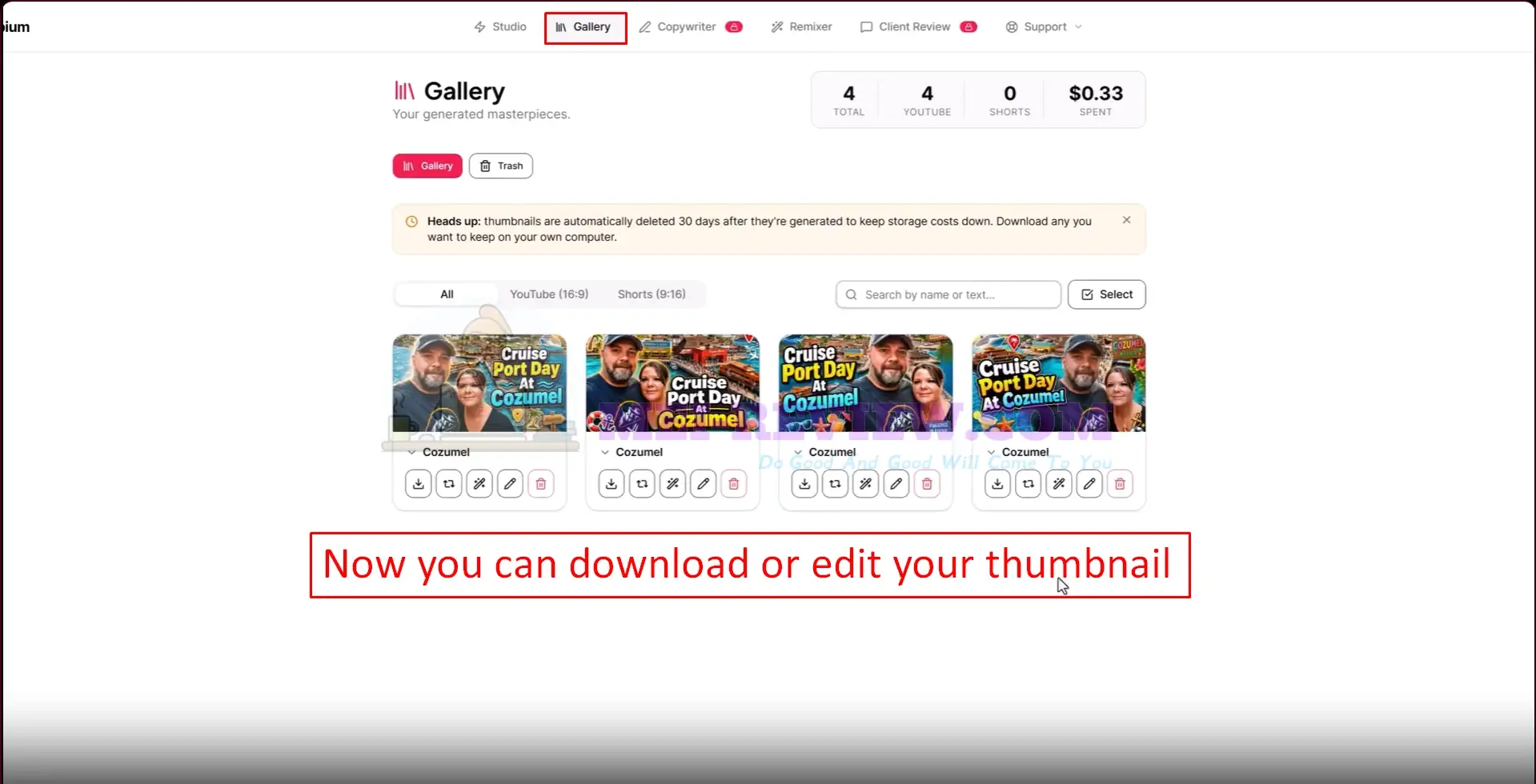Edit the fourth Cozumel thumbnail
Screen dimensions: 1536x784
(x=1089, y=484)
